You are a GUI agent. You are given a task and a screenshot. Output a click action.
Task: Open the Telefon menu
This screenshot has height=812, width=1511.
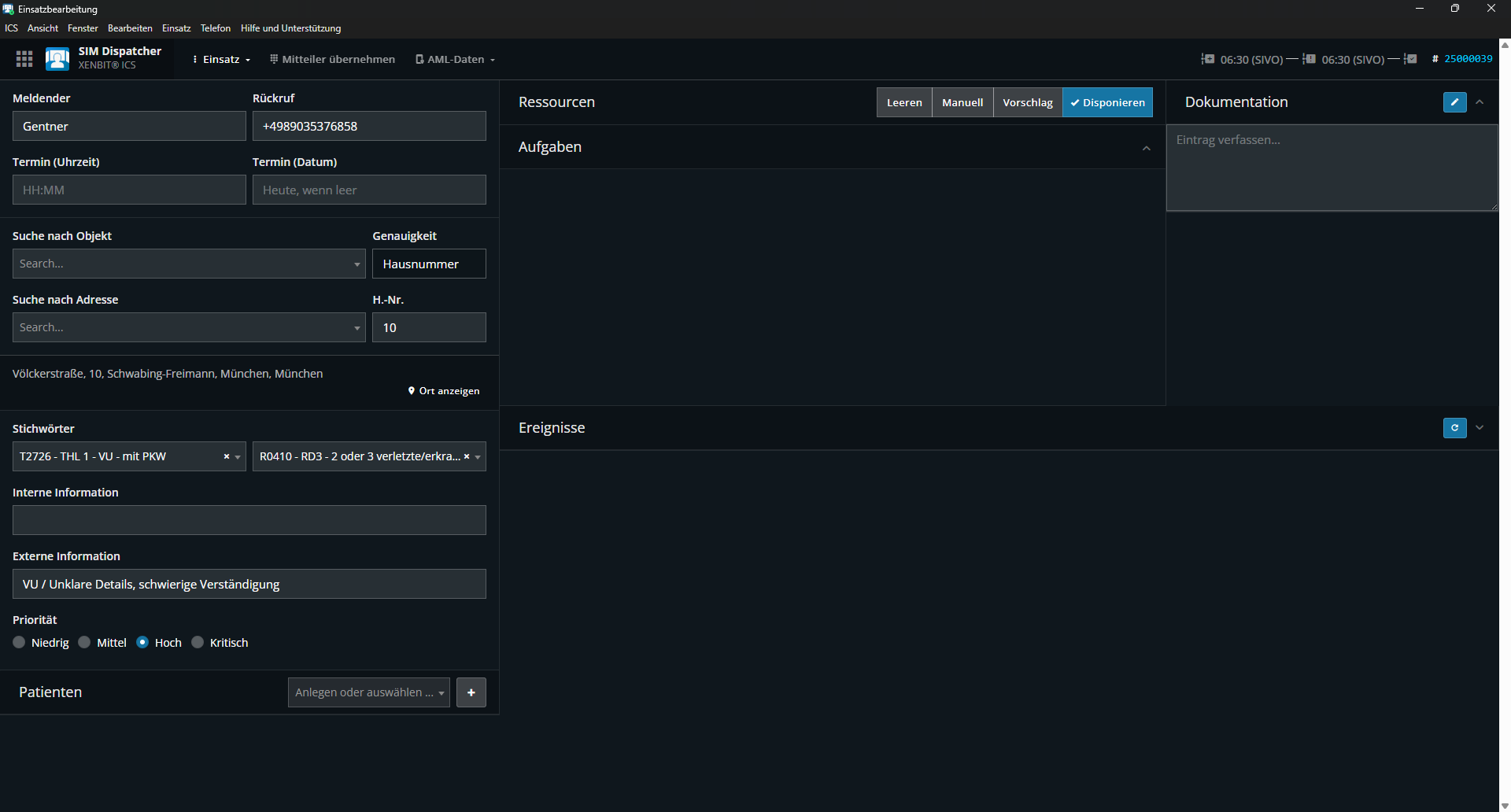coord(215,28)
